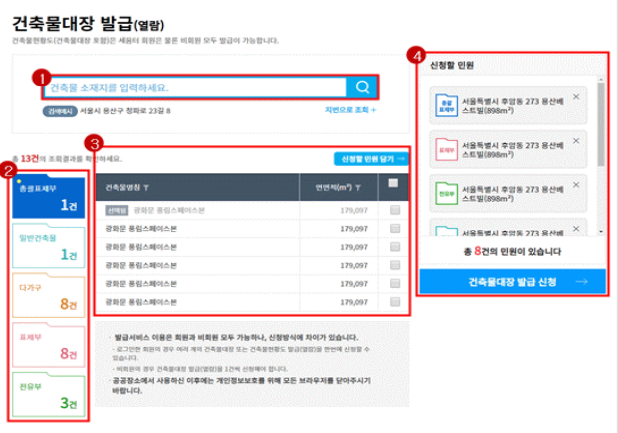Screen dimensions: 618x433
Task: Click the 총 8건의 민원이 있습니다 text
Action: pyautogui.click(x=512, y=251)
